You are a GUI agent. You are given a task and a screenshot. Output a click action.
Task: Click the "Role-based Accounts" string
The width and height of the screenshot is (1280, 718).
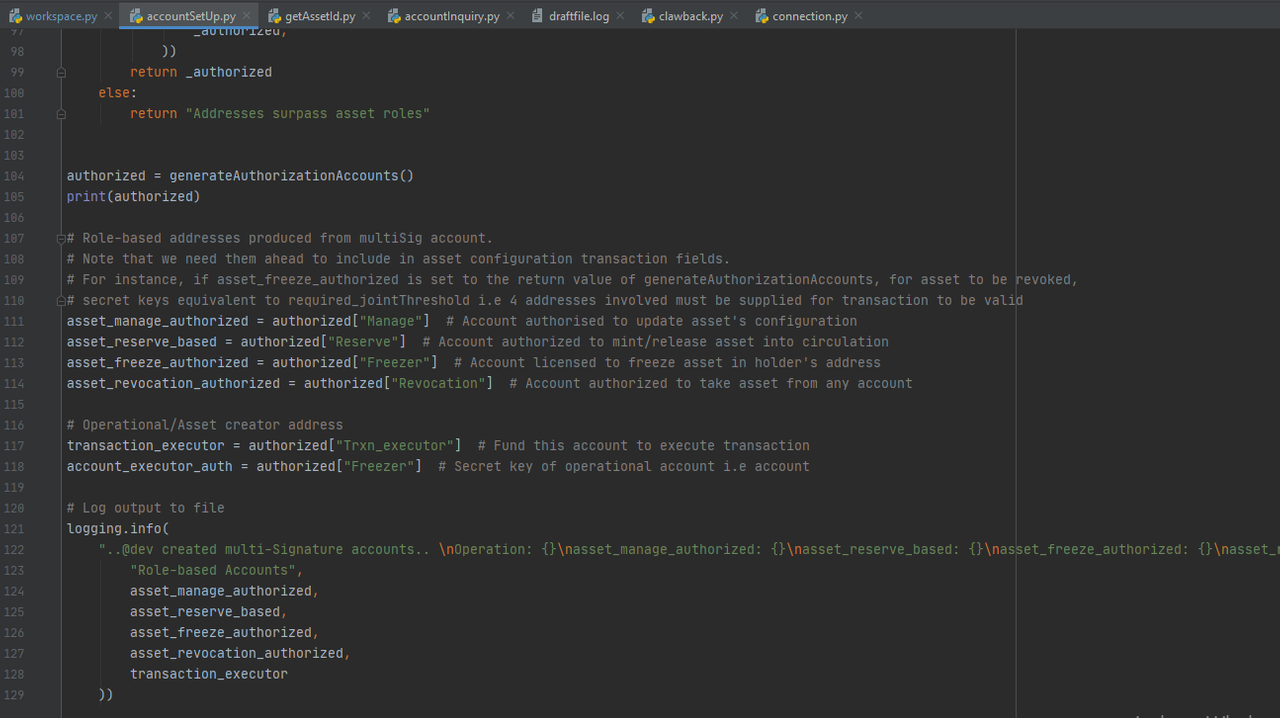coord(213,570)
